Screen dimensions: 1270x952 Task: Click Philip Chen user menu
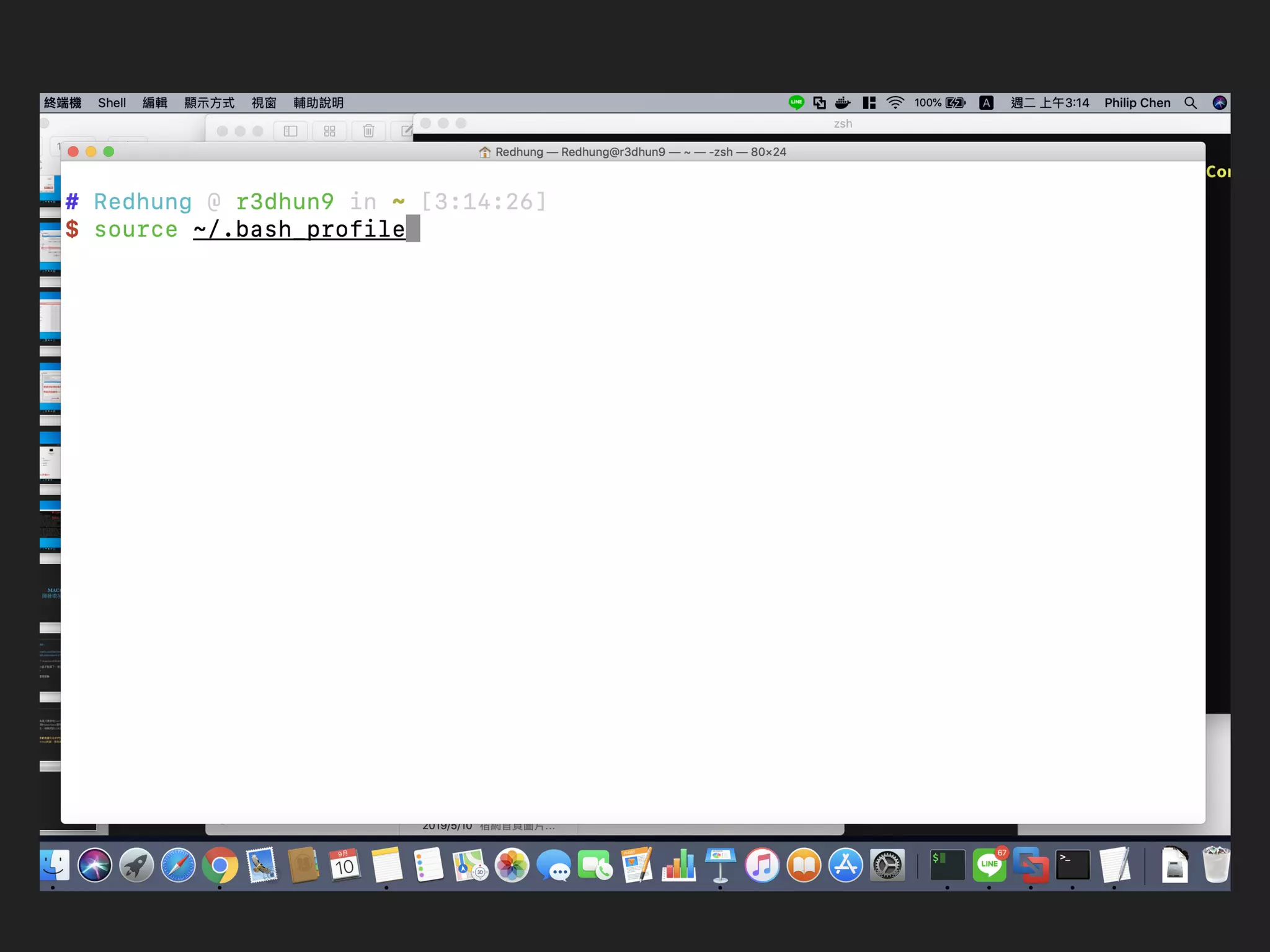pos(1137,103)
